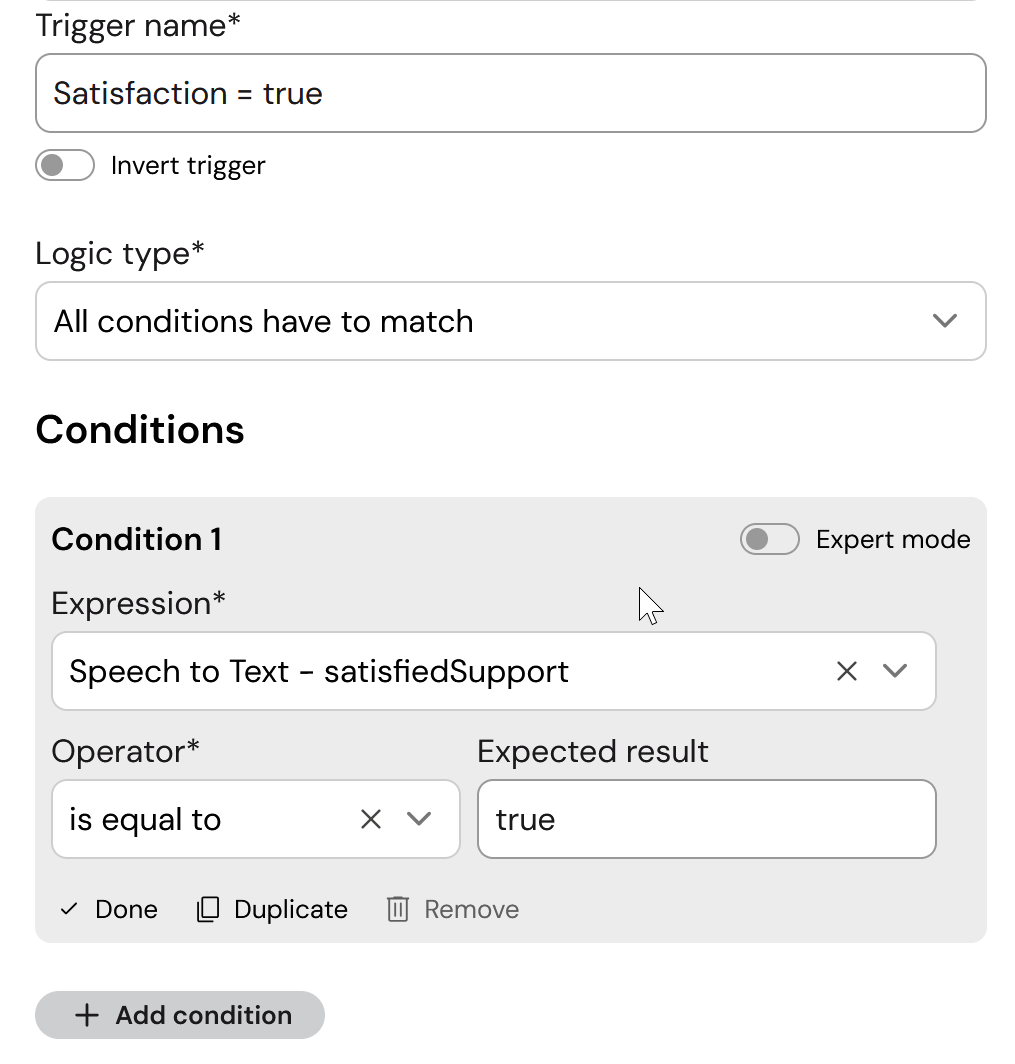
Task: Click the 'is equal to' operator value
Action: (145, 819)
